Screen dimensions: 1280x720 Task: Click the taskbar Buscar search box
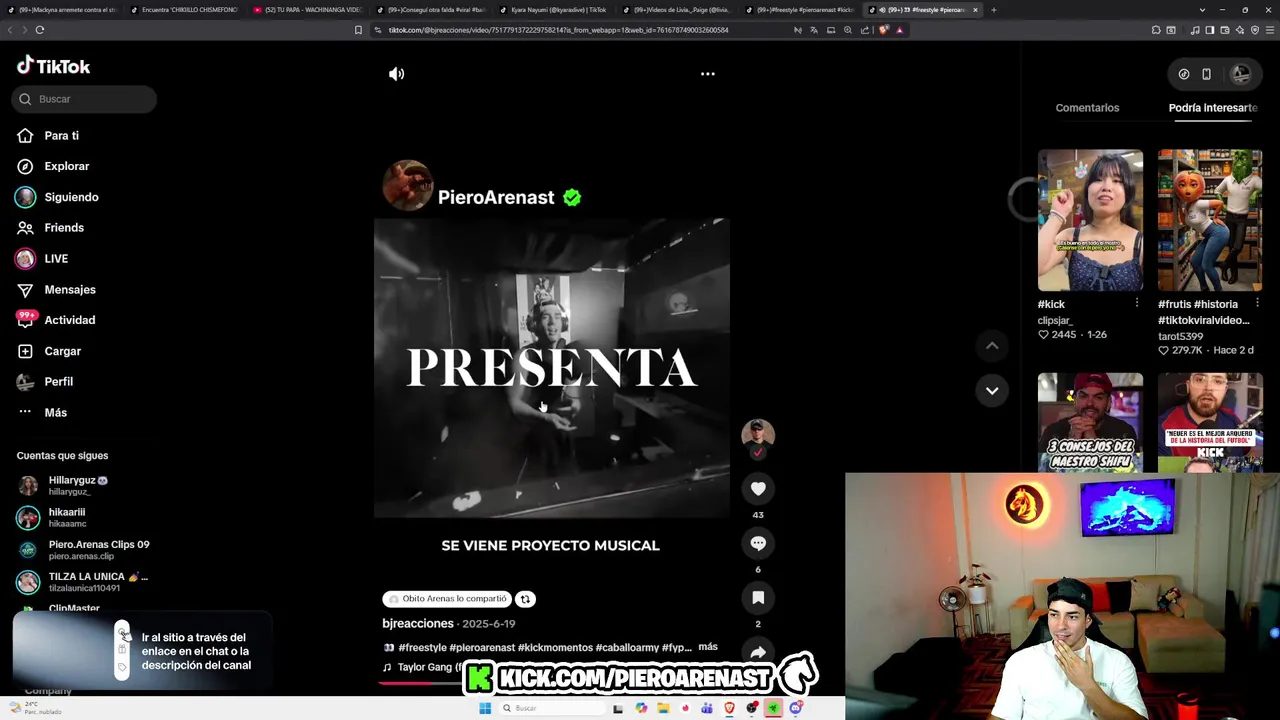(x=552, y=708)
